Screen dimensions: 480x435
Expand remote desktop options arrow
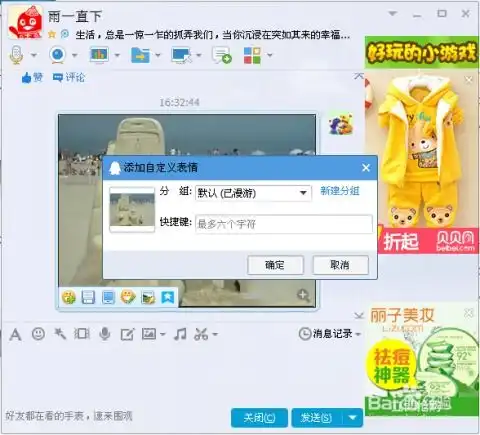coord(199,55)
